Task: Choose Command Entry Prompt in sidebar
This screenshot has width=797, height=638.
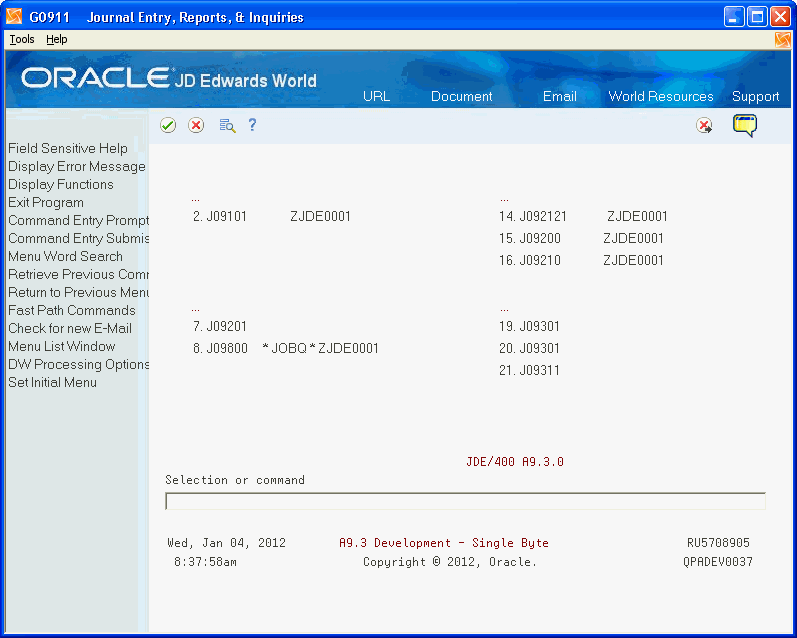Action: coord(78,221)
